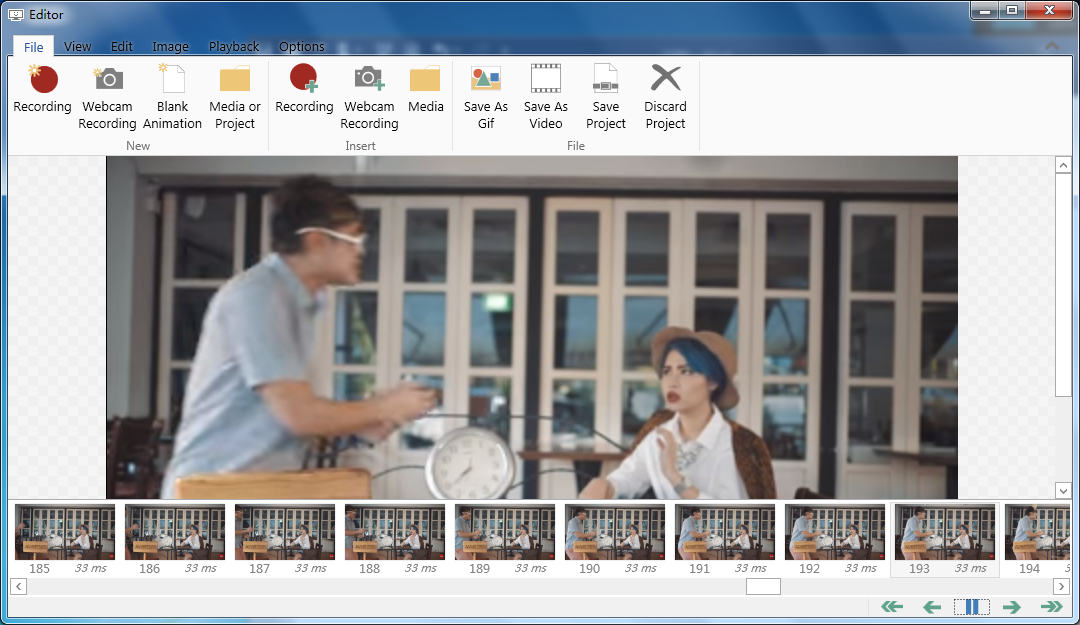
Task: Choose Save As Video
Action: click(x=545, y=96)
